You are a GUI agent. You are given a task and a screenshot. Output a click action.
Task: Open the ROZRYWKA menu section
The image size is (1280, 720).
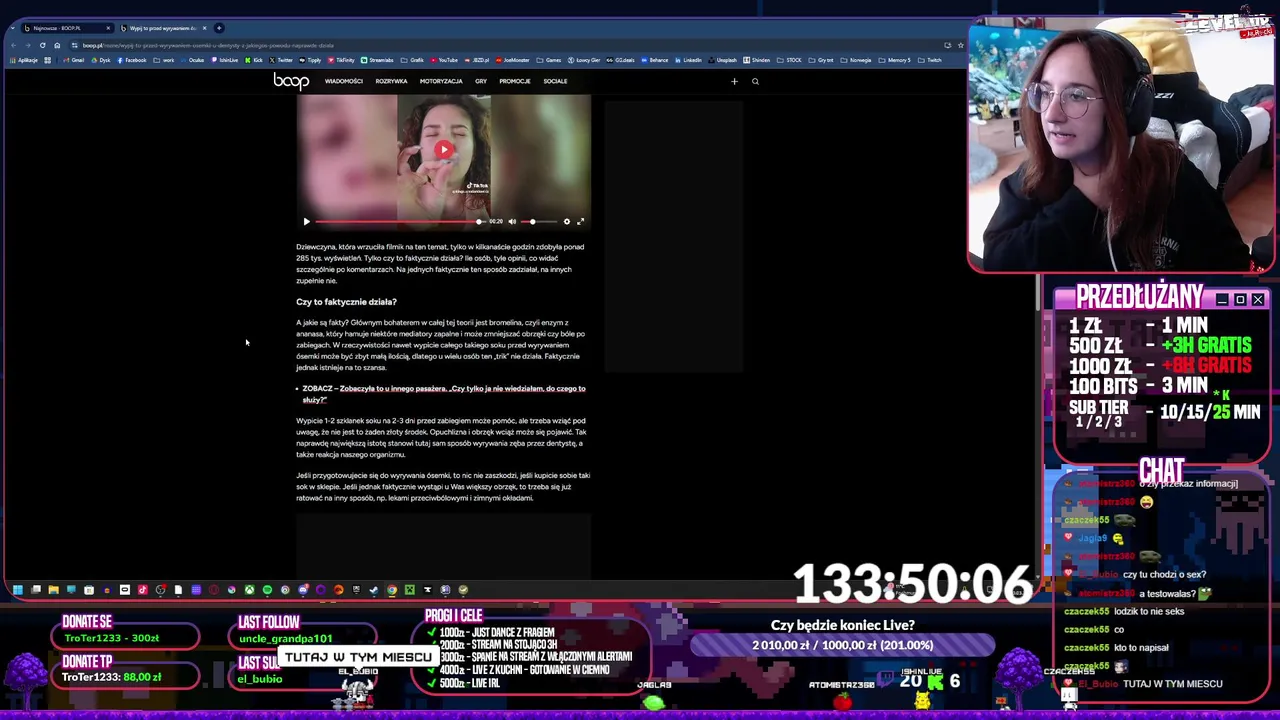391,81
